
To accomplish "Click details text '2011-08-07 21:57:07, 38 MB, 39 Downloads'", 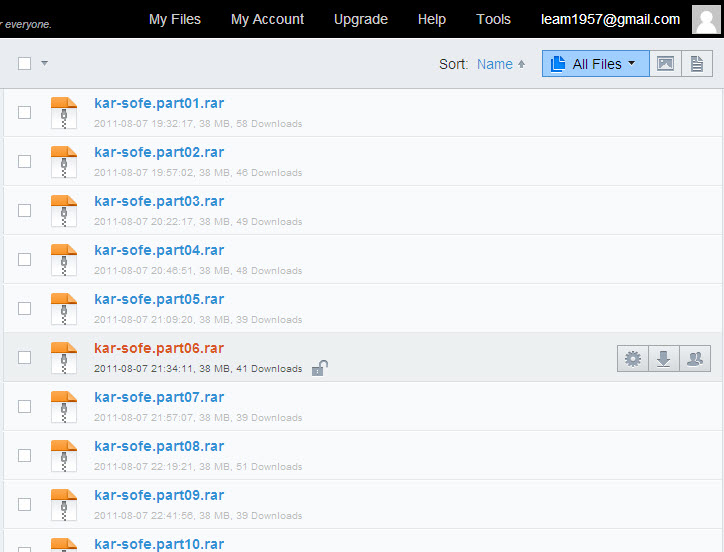I will point(198,418).
